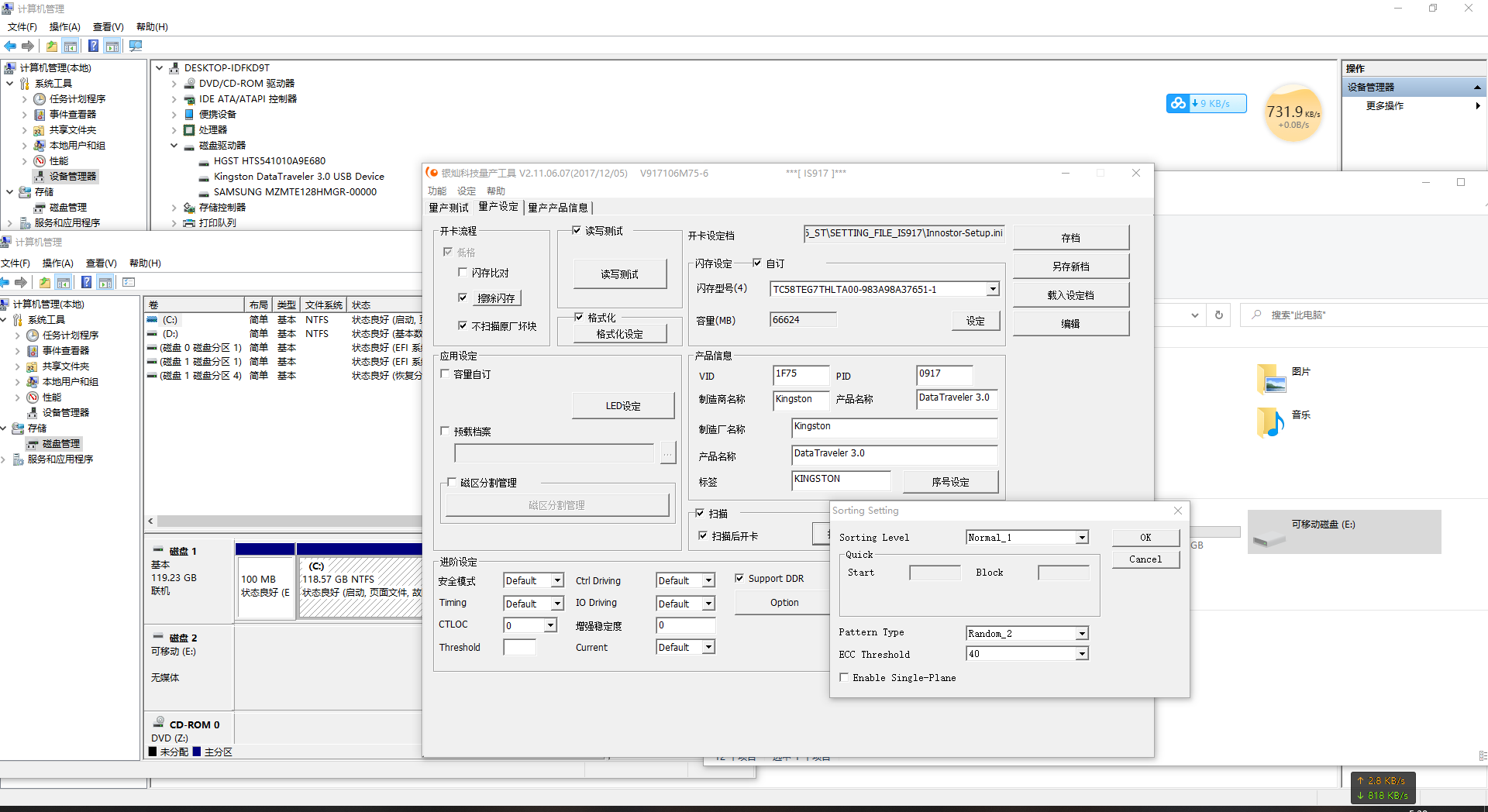
Task: Click the Explorer search box 搜索"此电脑"
Action: pyautogui.click(x=1364, y=315)
